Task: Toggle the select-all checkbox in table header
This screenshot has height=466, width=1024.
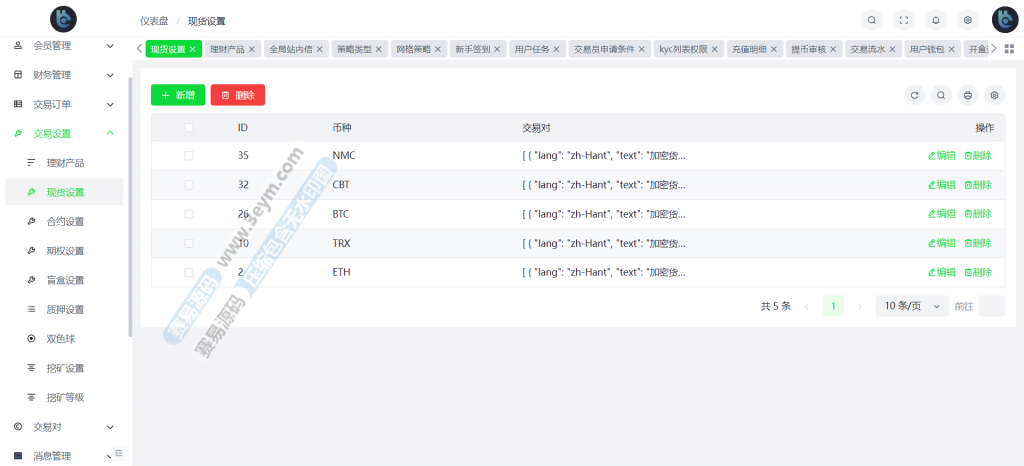Action: (x=189, y=128)
